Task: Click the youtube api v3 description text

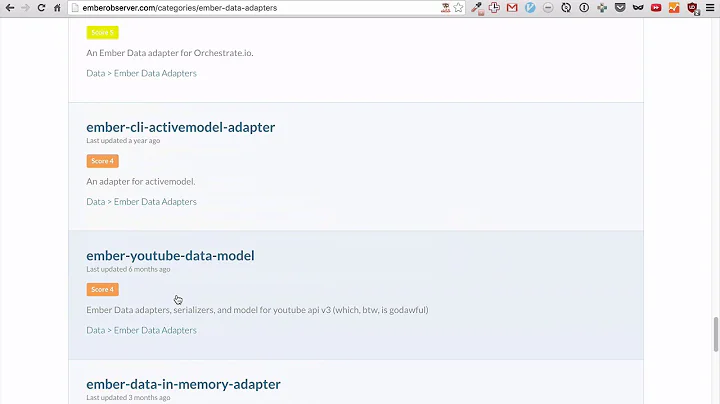Action: [257, 310]
